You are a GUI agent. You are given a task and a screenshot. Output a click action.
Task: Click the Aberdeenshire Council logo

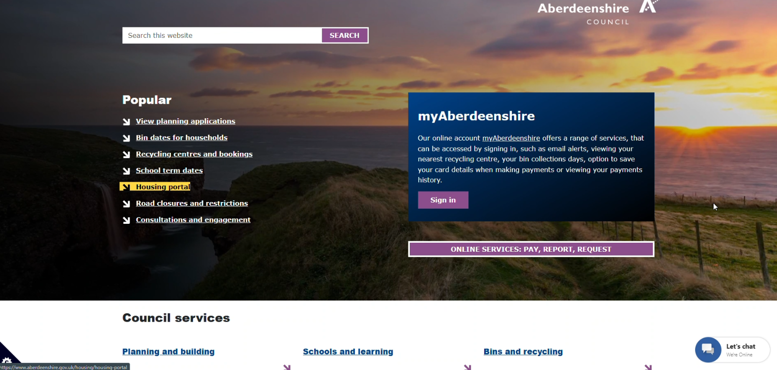coord(597,12)
